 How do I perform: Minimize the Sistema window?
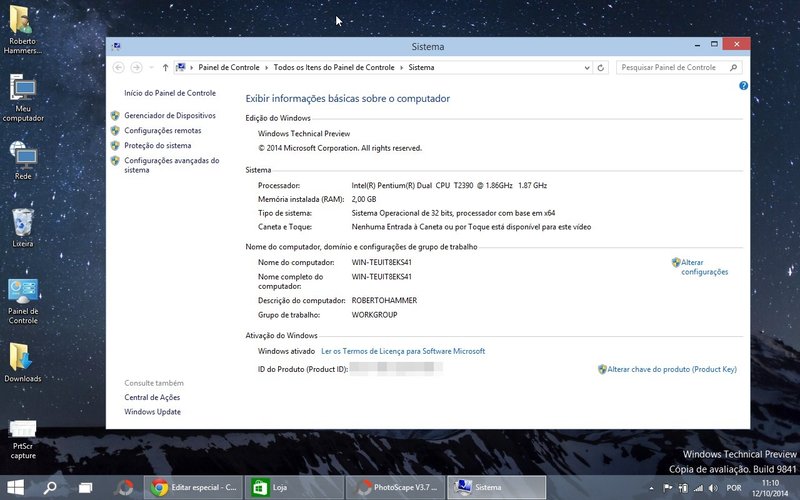tap(697, 45)
